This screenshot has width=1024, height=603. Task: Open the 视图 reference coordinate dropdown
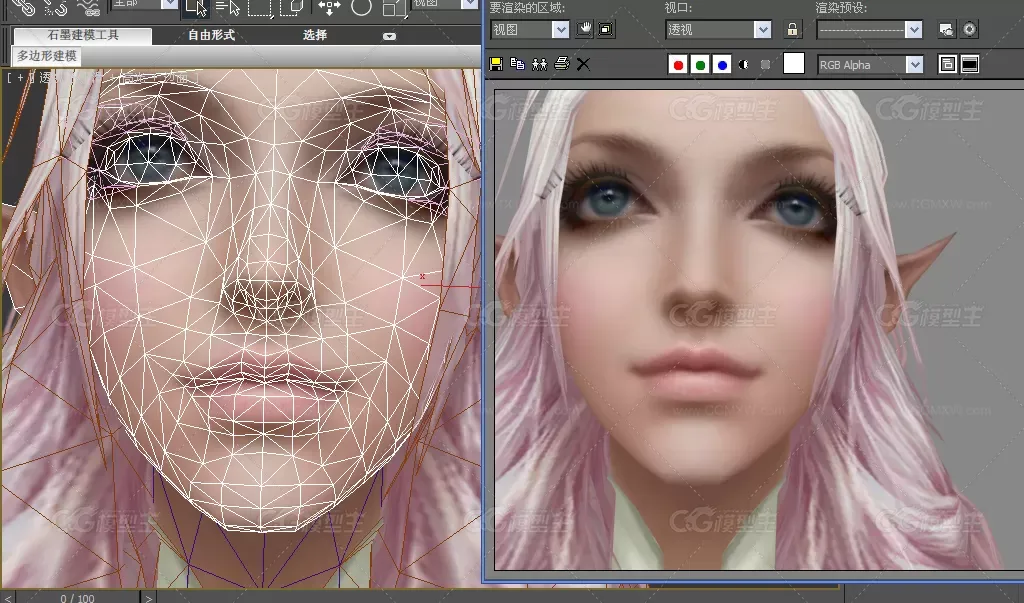(x=445, y=4)
